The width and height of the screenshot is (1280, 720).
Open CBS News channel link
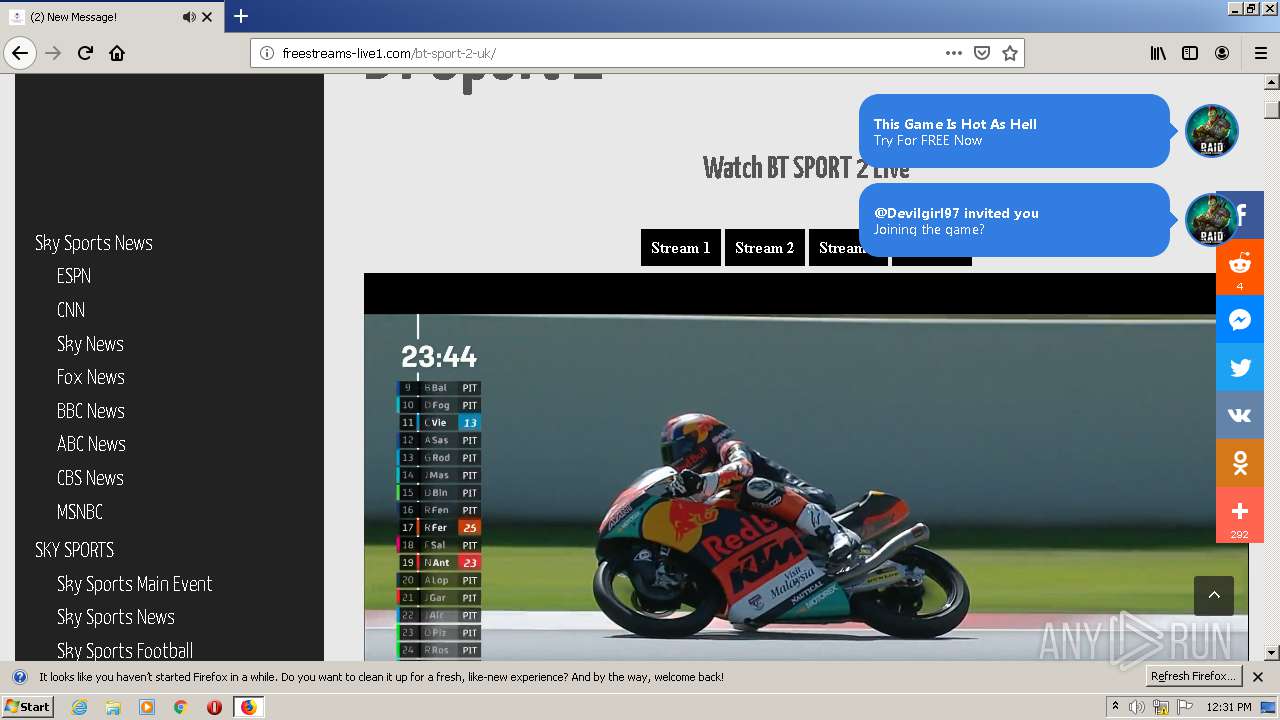[x=90, y=478]
